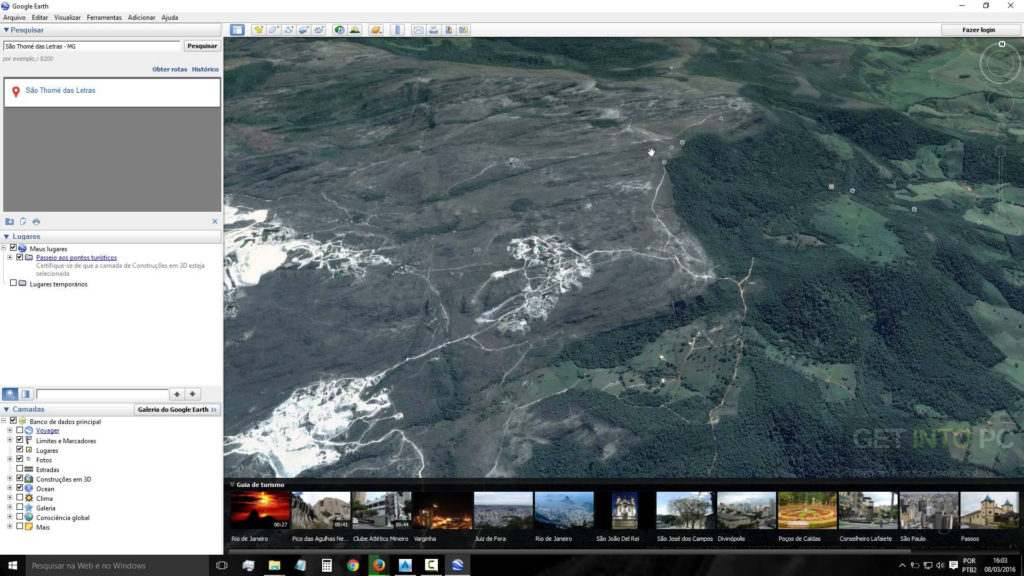
Task: Clear the search results with the X
Action: pyautogui.click(x=215, y=221)
